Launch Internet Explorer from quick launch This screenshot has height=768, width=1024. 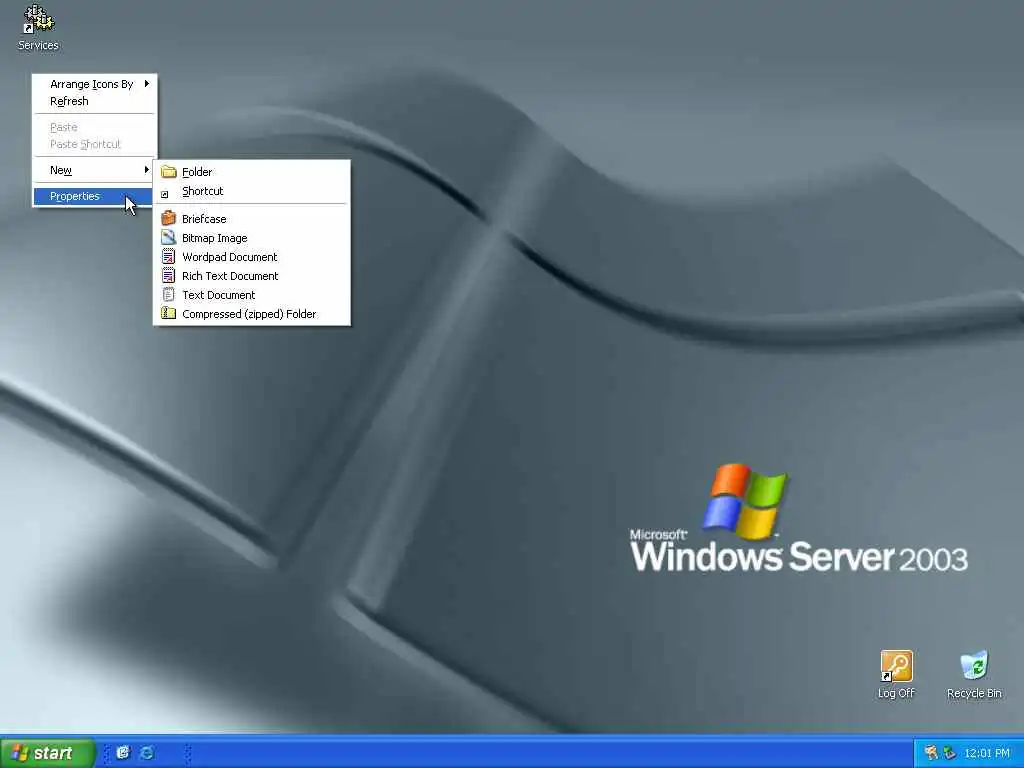point(147,752)
